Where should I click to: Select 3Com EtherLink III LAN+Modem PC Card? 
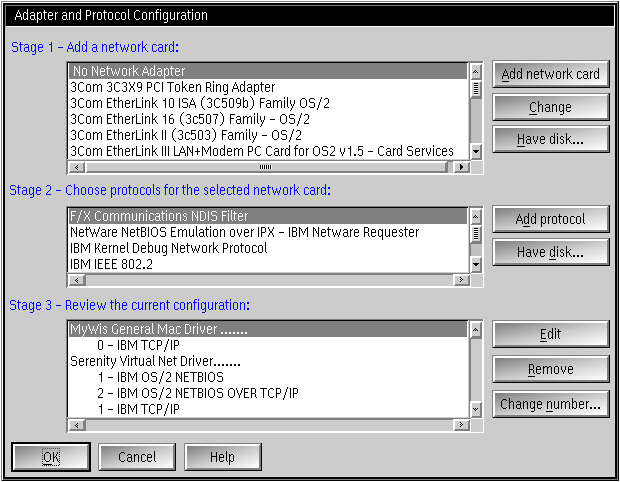268,151
